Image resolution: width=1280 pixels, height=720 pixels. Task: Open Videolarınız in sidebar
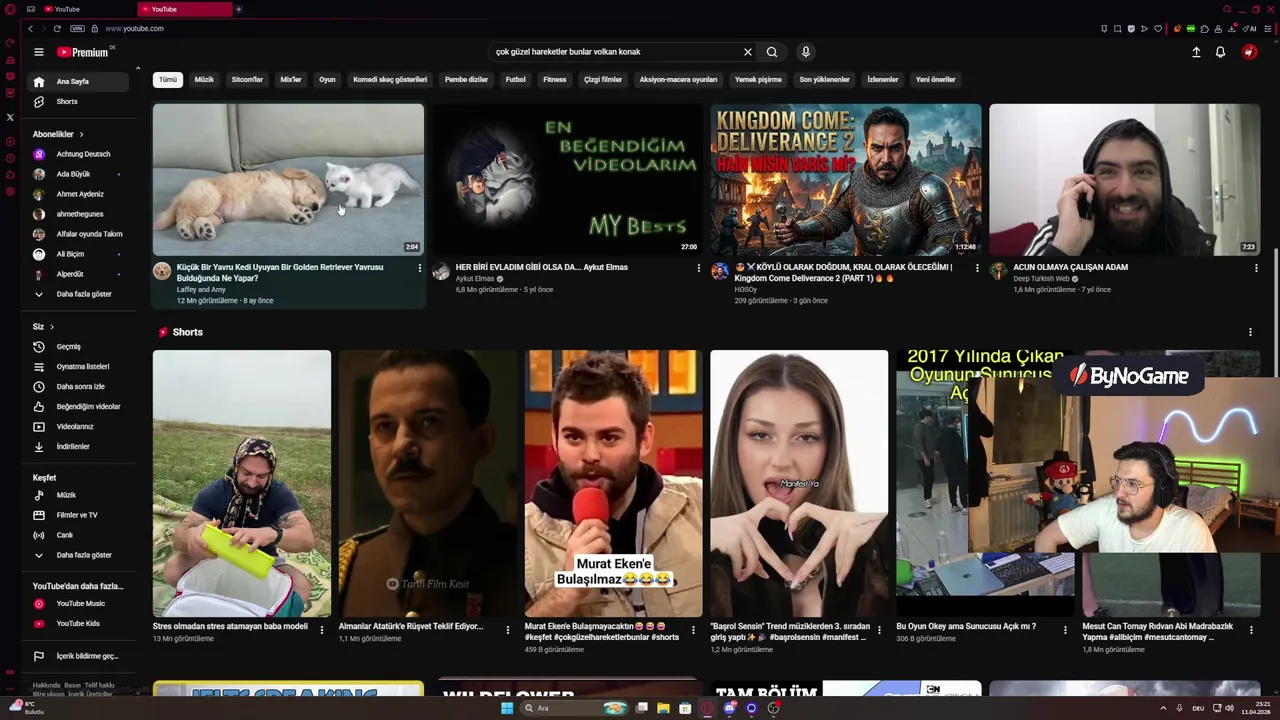(80, 426)
